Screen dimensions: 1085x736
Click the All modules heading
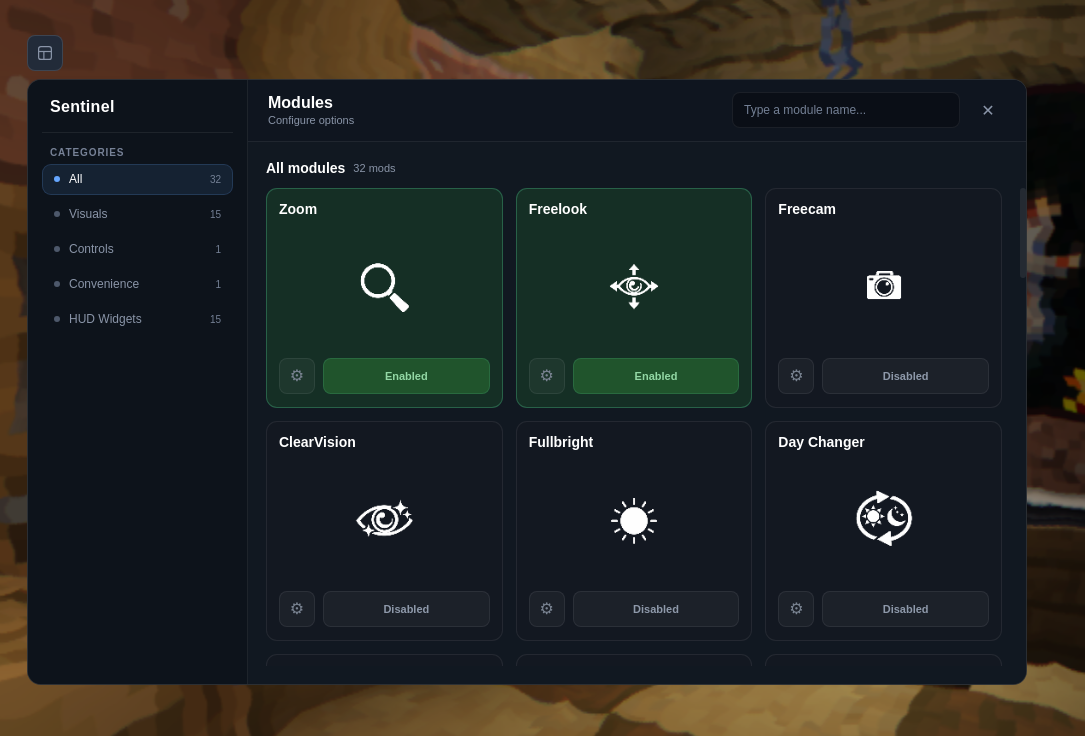(305, 168)
